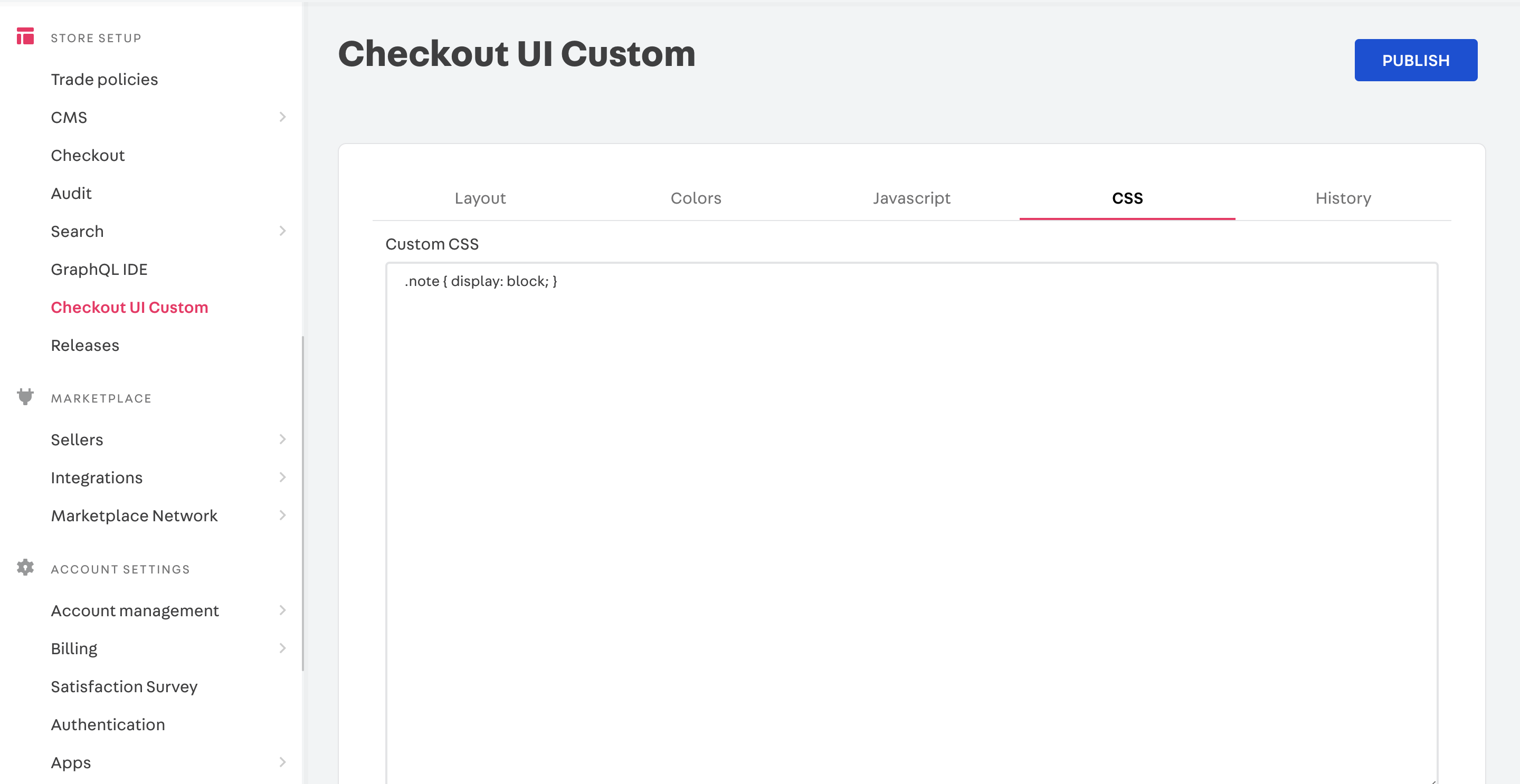Switch to the Layout tab
1520x784 pixels.
pyautogui.click(x=480, y=198)
